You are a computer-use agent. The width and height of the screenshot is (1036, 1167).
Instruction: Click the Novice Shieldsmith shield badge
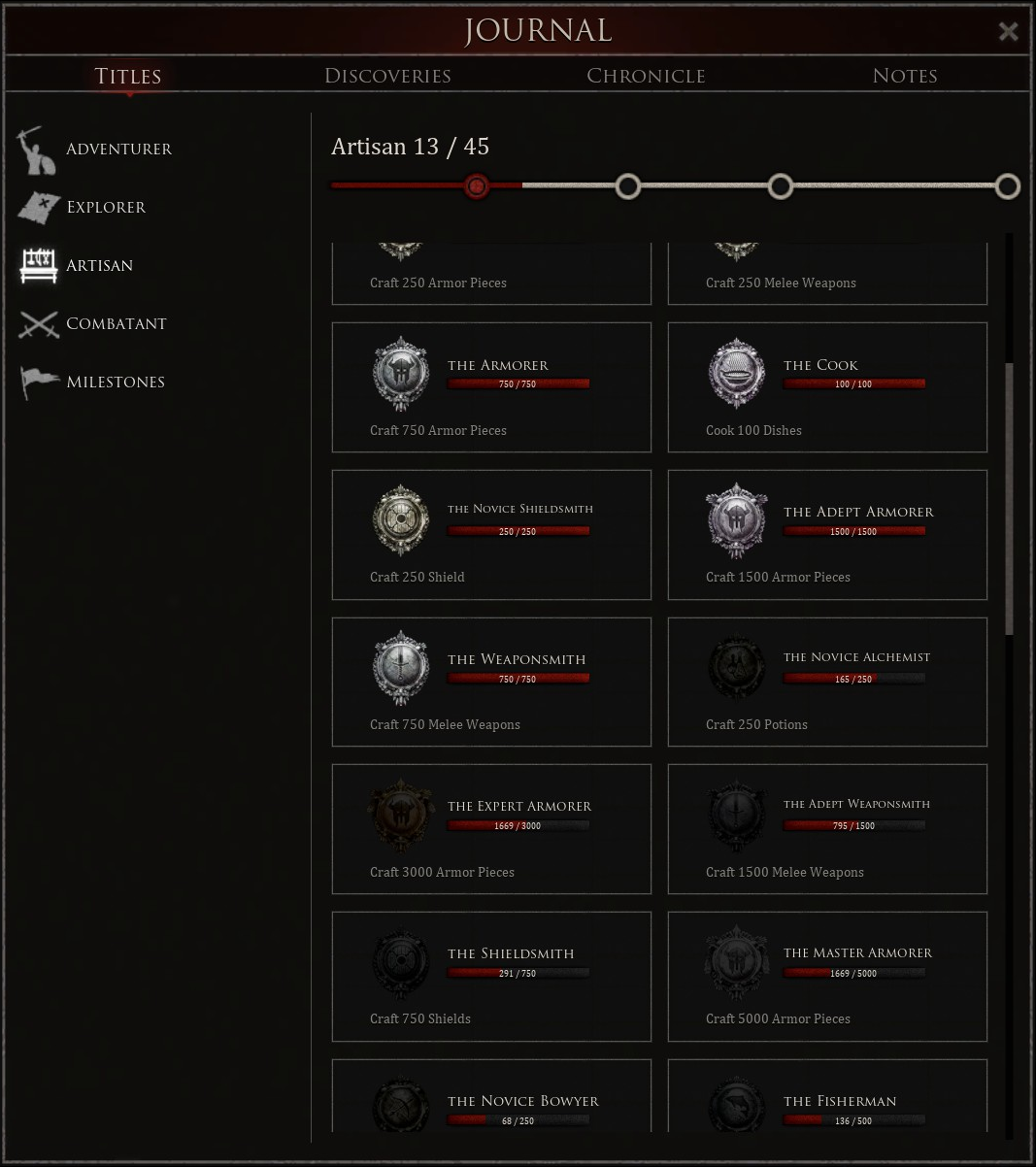click(x=401, y=520)
